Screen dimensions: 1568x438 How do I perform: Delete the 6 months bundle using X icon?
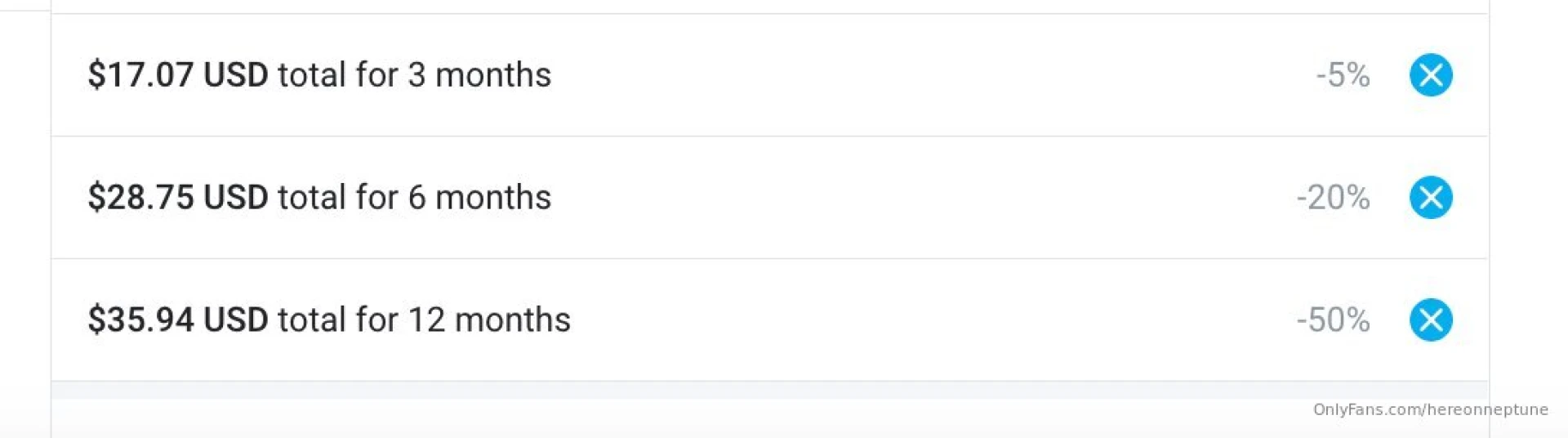coord(1431,197)
